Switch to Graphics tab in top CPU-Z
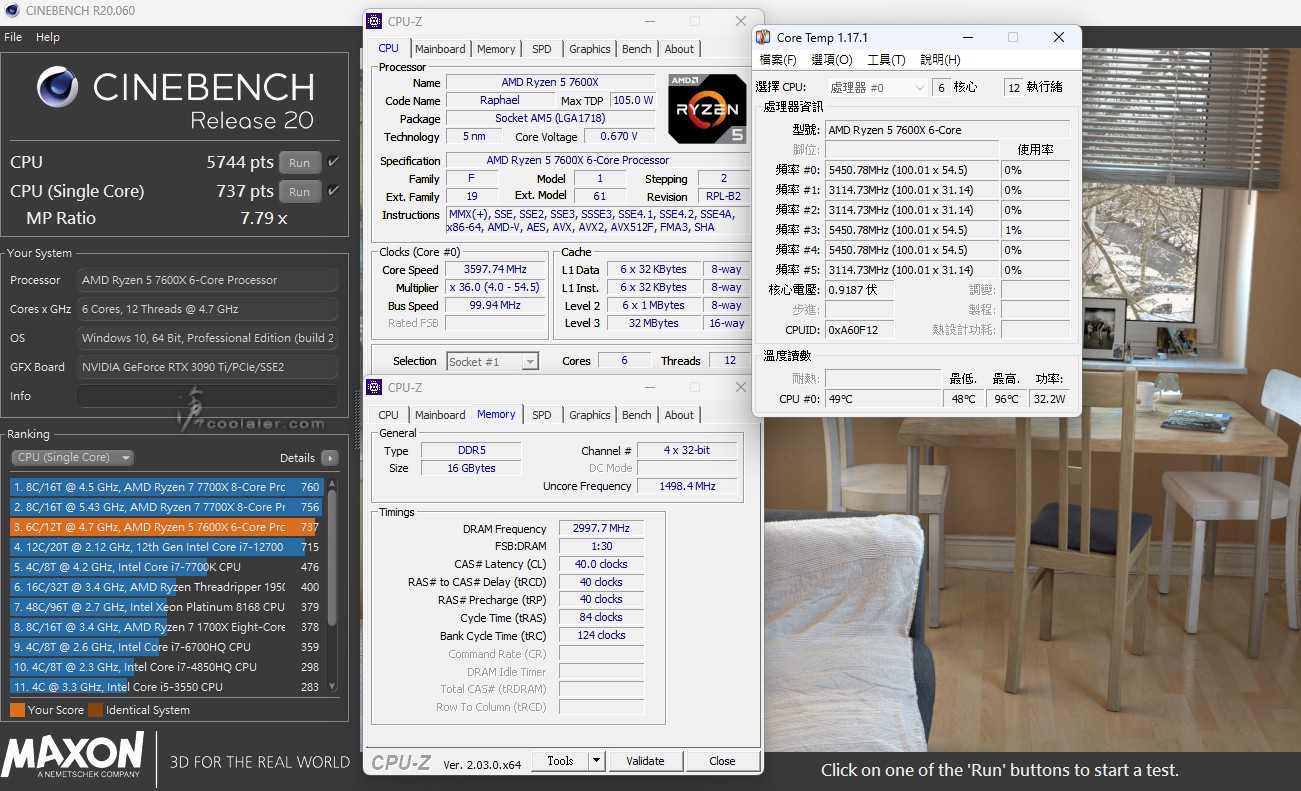This screenshot has height=791, width=1301. tap(589, 49)
